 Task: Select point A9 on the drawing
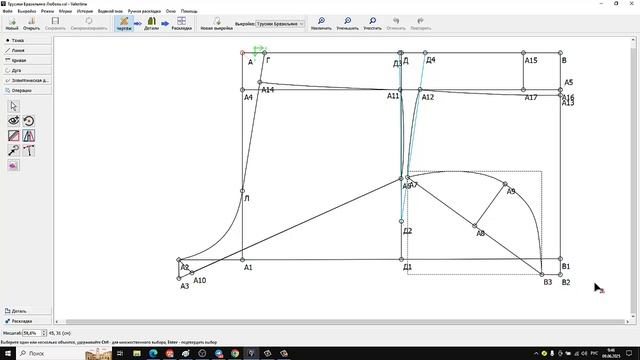pyautogui.click(x=505, y=184)
